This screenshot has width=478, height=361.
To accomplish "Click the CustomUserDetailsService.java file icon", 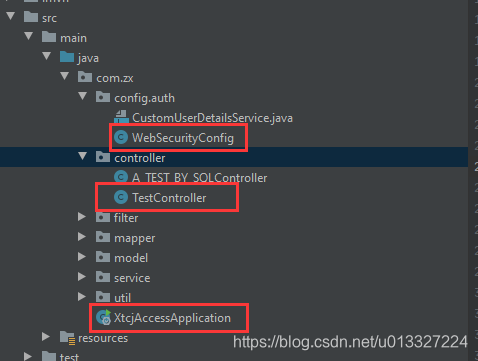I will click(x=121, y=117).
